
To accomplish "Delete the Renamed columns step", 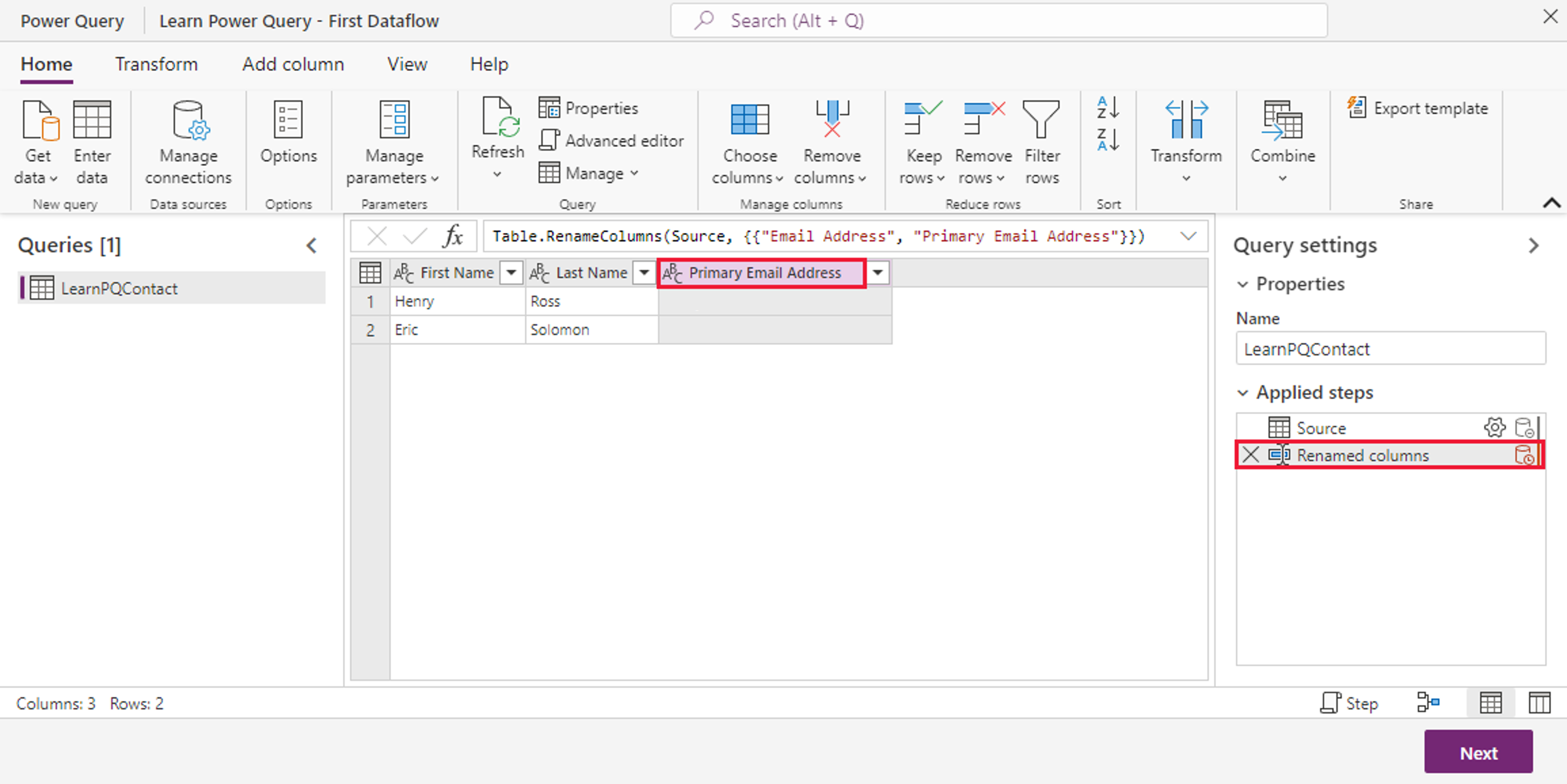I will 1251,455.
